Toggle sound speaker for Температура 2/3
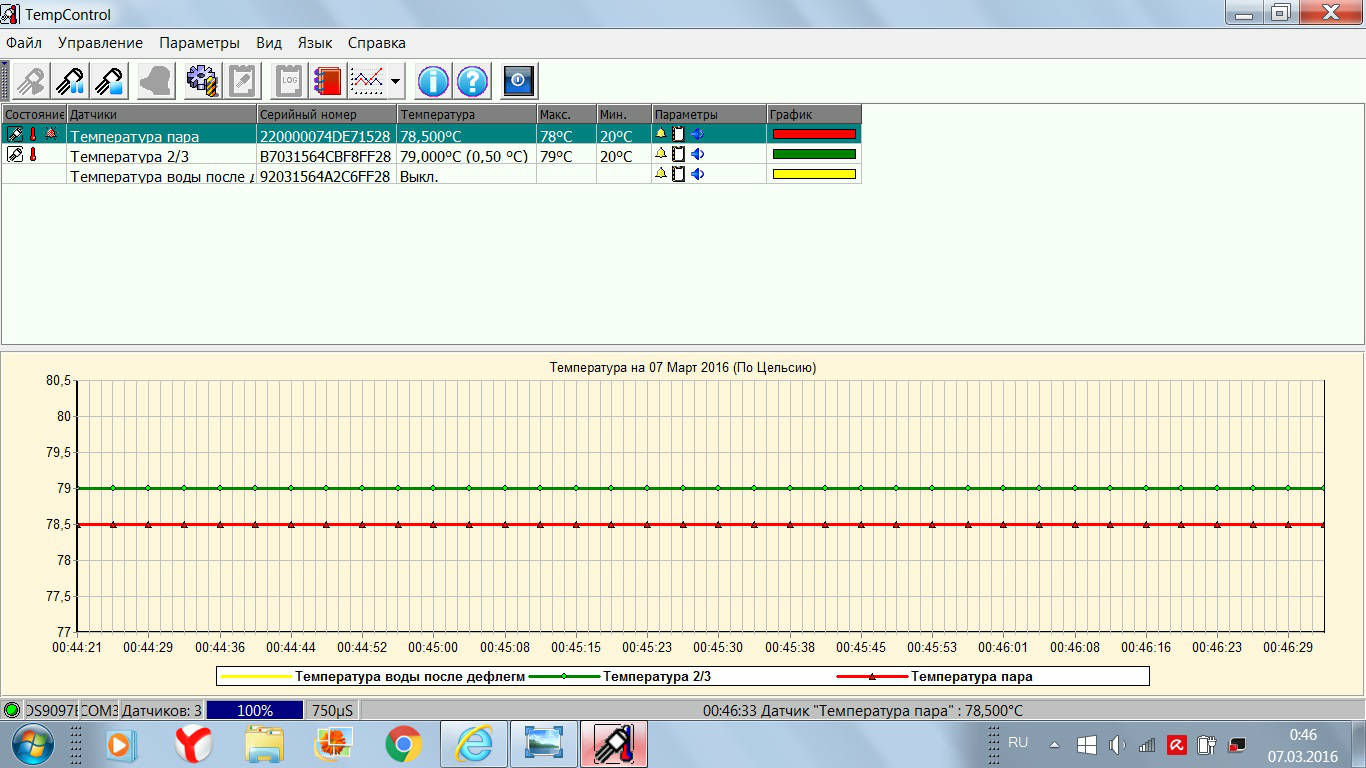 698,154
